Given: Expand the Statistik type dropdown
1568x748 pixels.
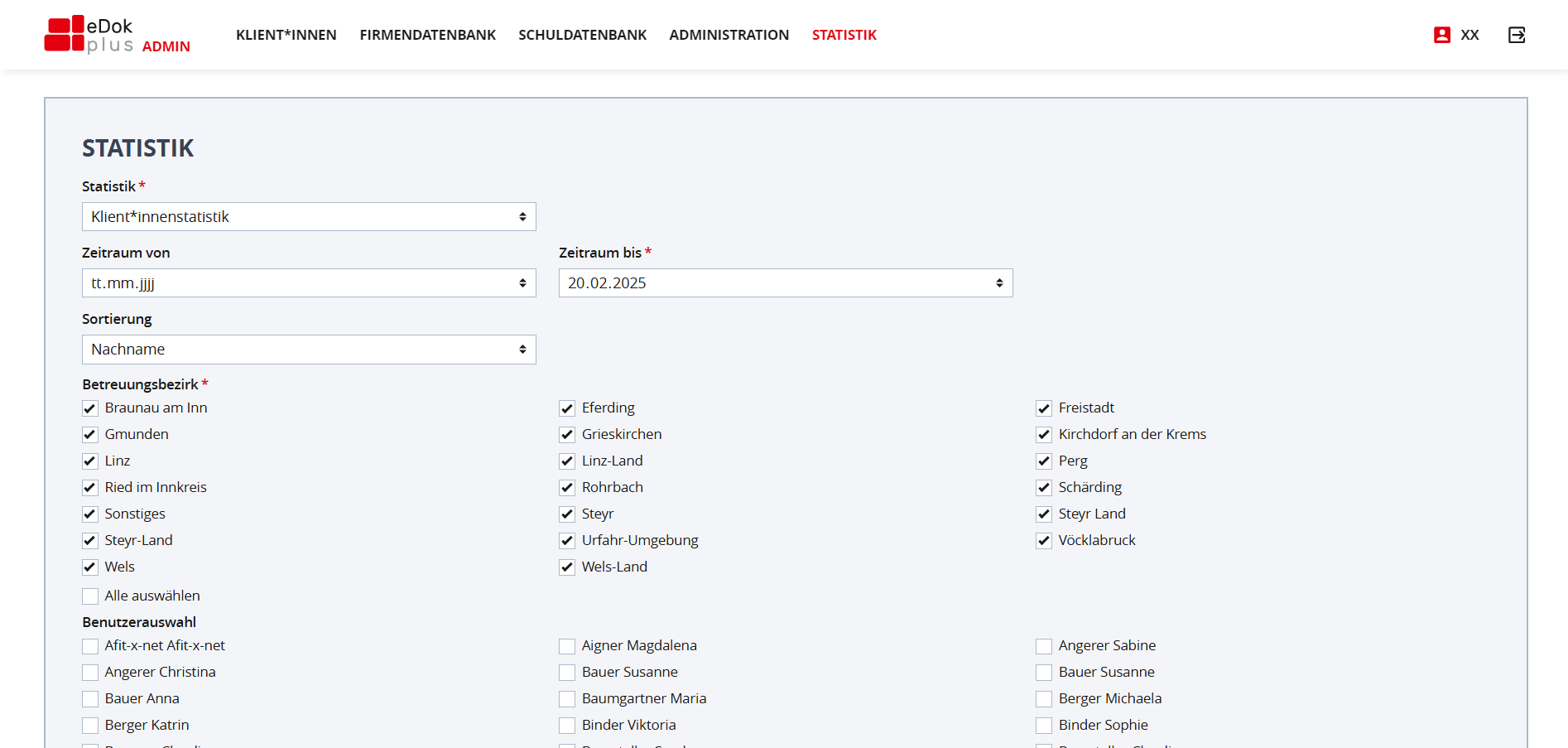Looking at the screenshot, I should pos(309,217).
